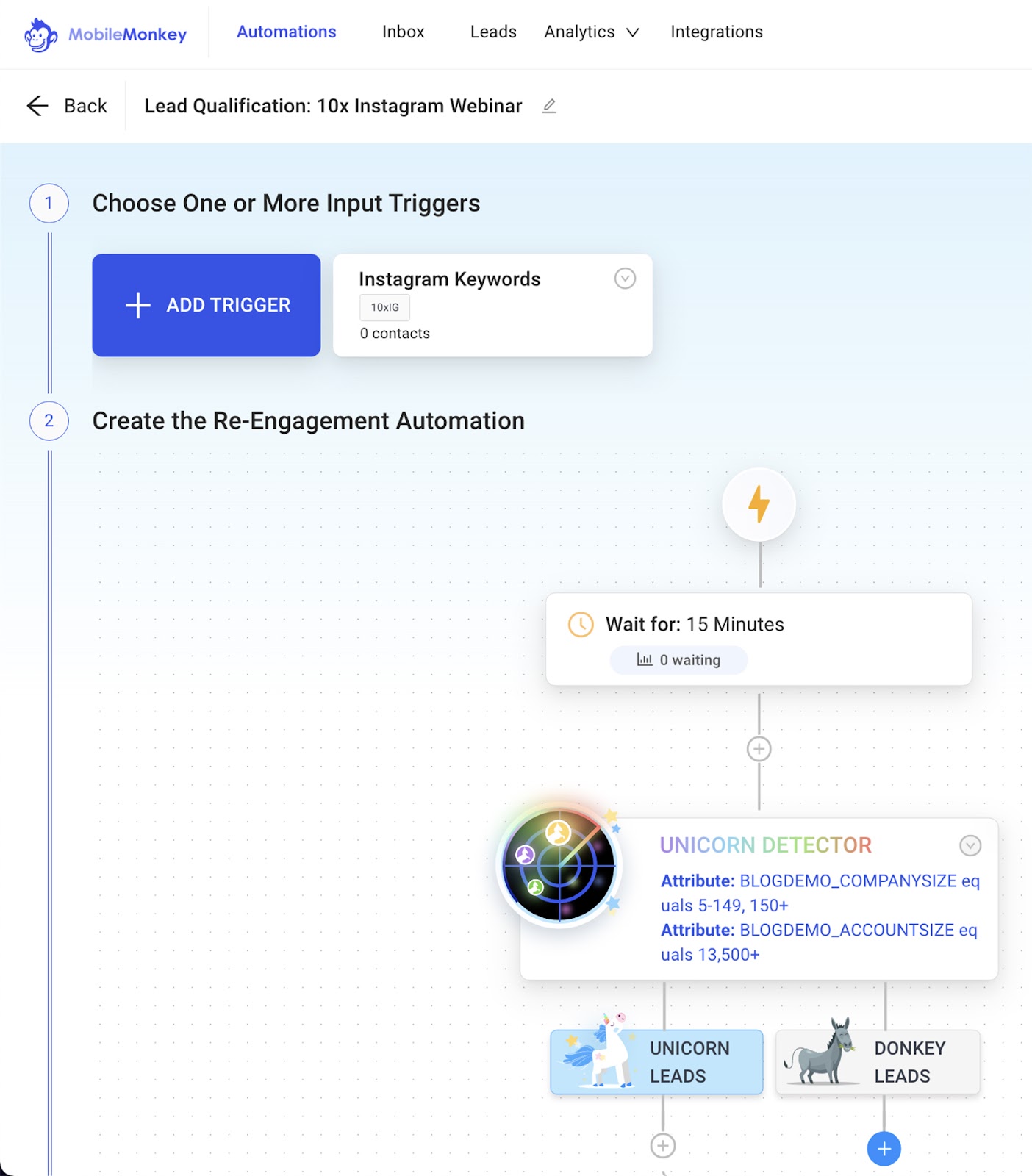1032x1176 pixels.
Task: Open the Leads tab
Action: (493, 32)
